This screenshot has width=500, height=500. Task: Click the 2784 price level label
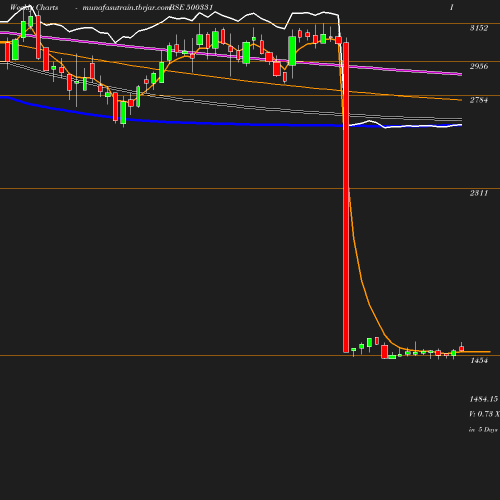tap(479, 100)
